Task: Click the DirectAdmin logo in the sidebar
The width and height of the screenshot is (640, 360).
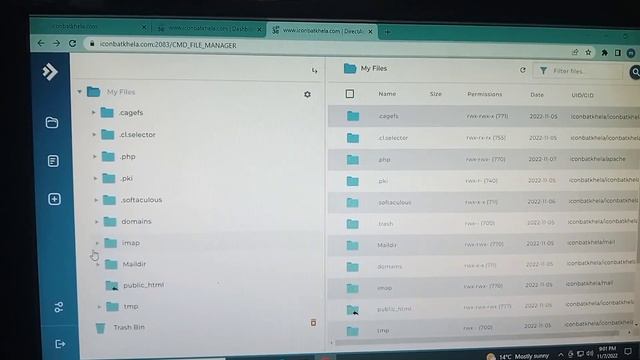Action: click(x=50, y=72)
